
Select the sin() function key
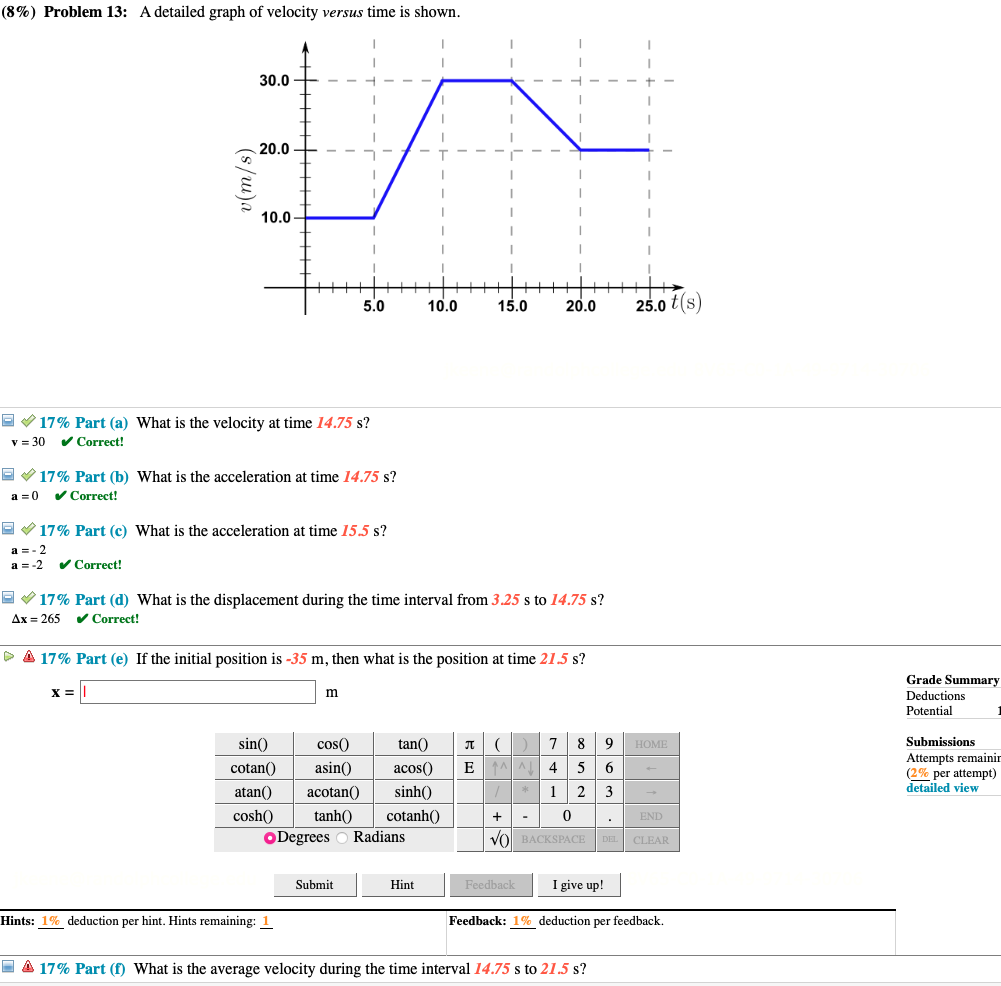(x=252, y=744)
